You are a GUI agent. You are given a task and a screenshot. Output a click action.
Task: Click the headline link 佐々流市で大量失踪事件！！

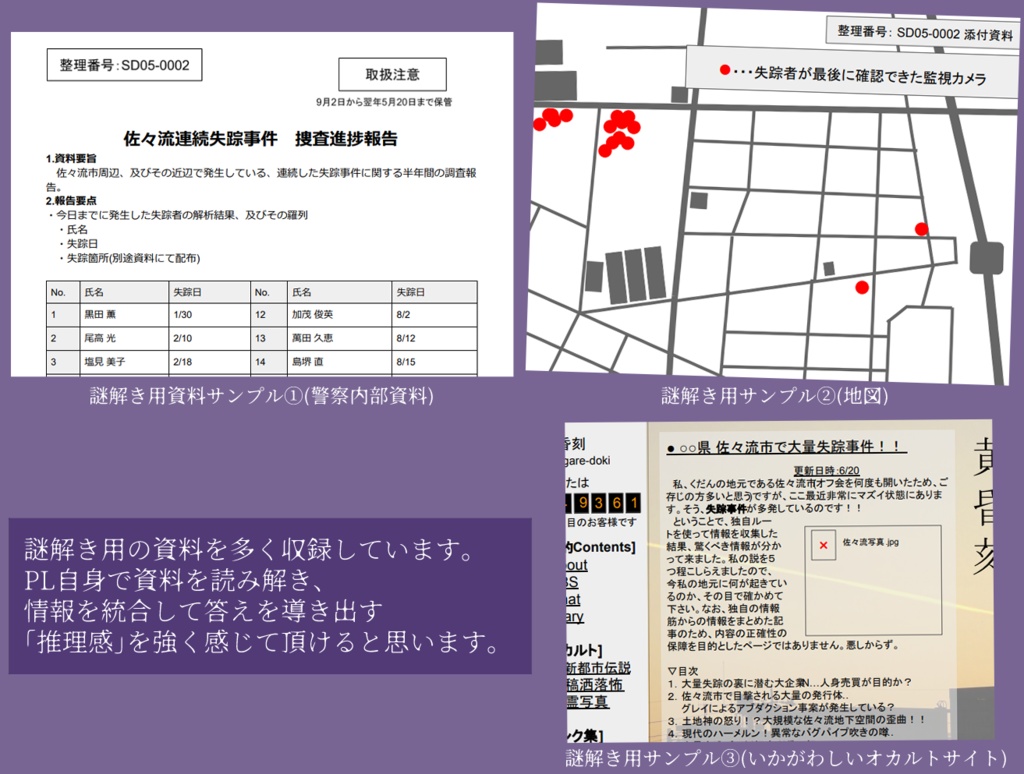click(x=786, y=447)
